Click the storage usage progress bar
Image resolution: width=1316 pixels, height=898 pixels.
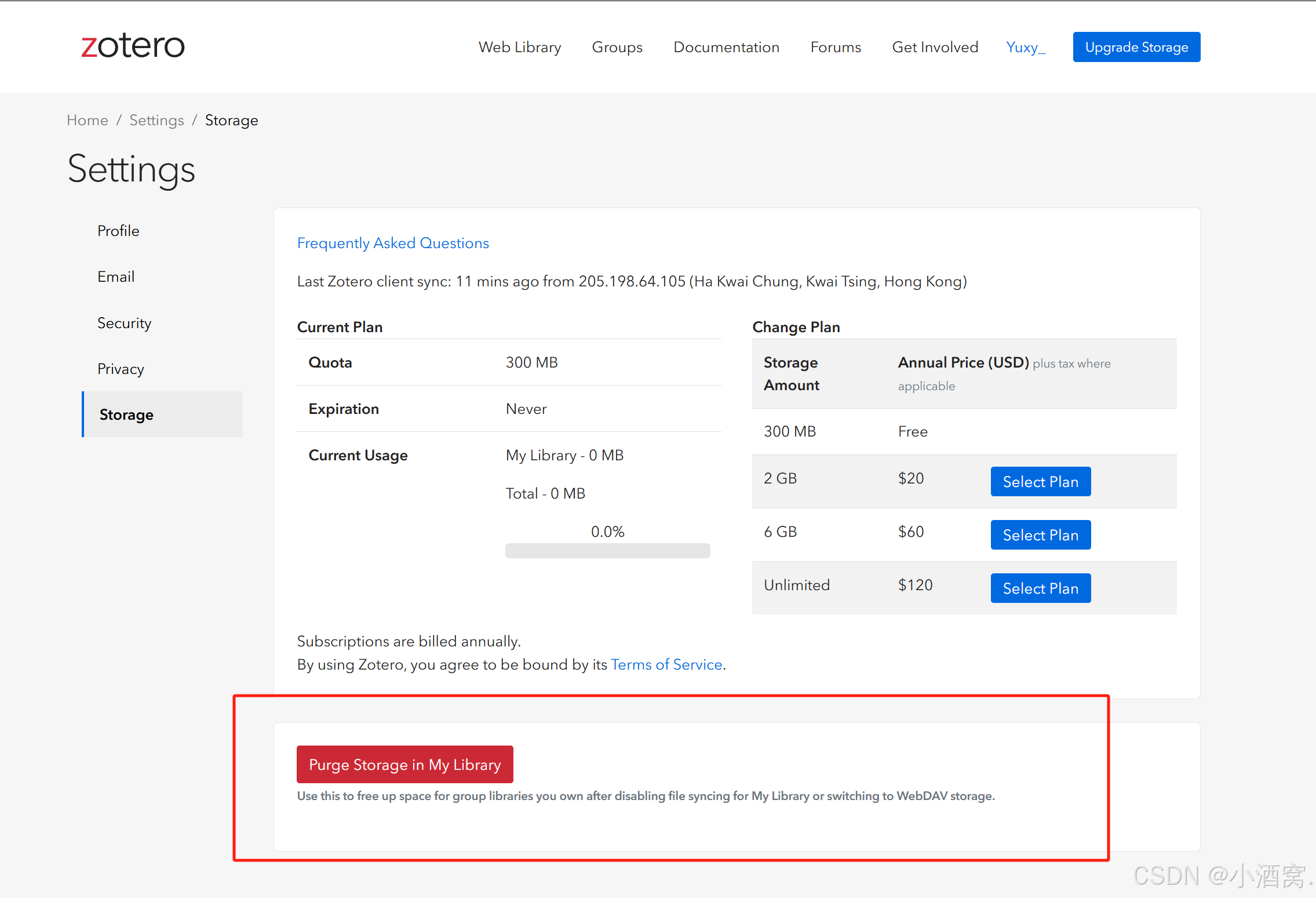click(607, 551)
